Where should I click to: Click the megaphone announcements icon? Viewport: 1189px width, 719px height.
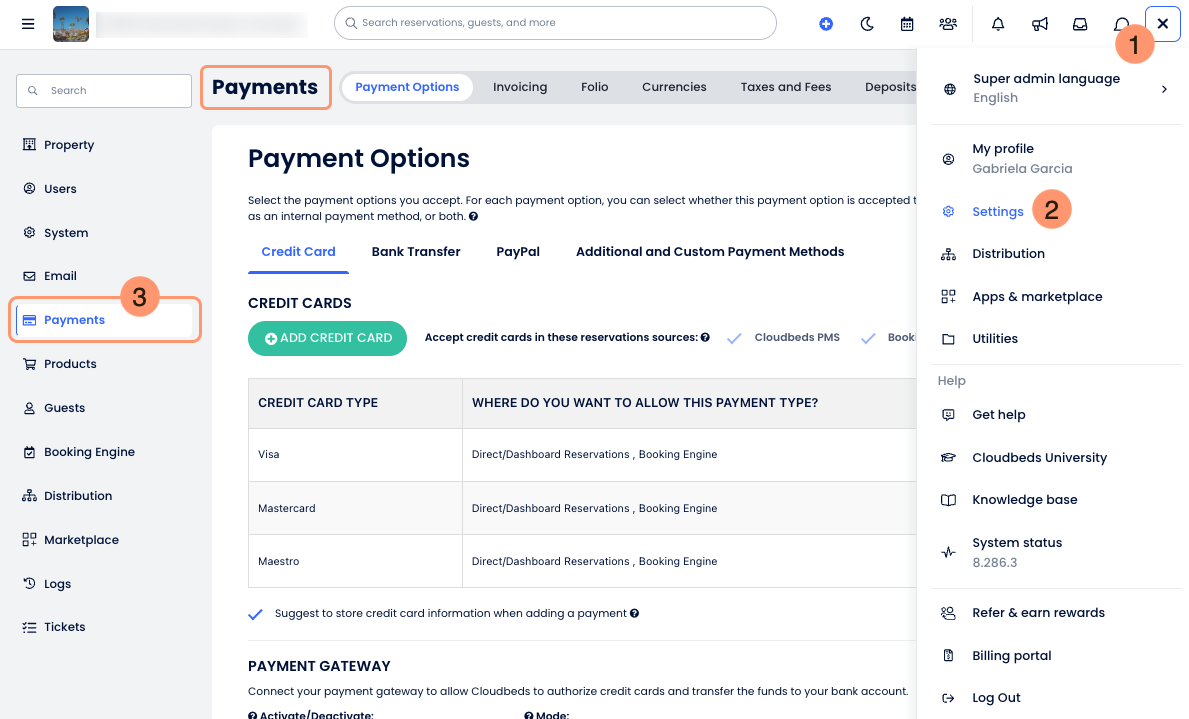coord(1040,24)
